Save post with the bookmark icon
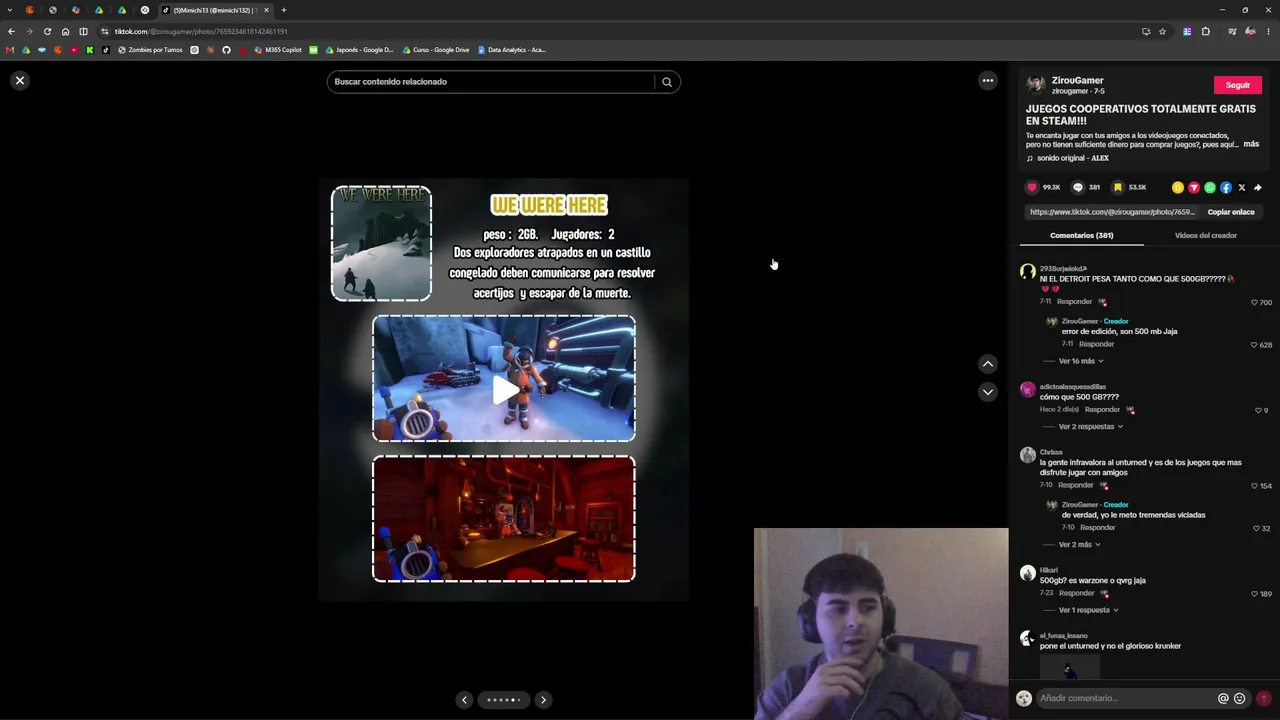The height and width of the screenshot is (720, 1280). (1118, 187)
